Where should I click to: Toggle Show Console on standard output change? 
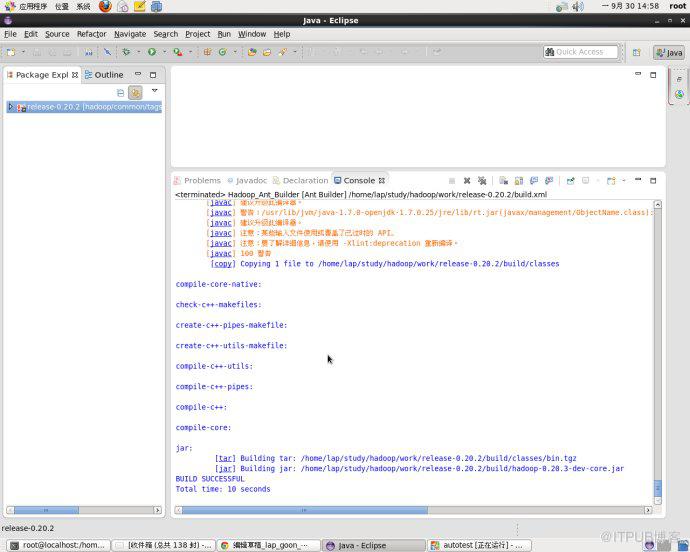click(534, 180)
